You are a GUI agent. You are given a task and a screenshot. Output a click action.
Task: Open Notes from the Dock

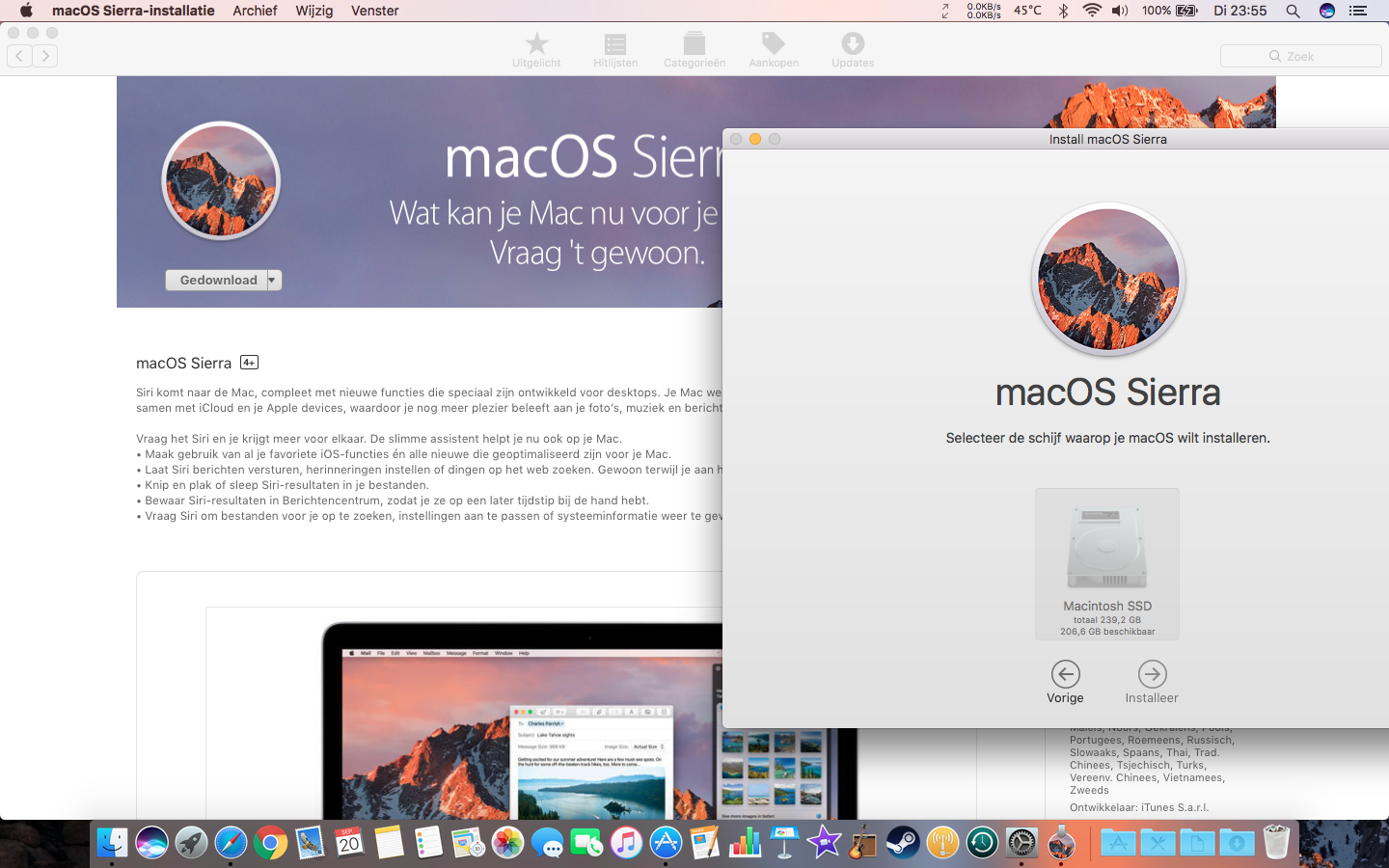pos(389,843)
